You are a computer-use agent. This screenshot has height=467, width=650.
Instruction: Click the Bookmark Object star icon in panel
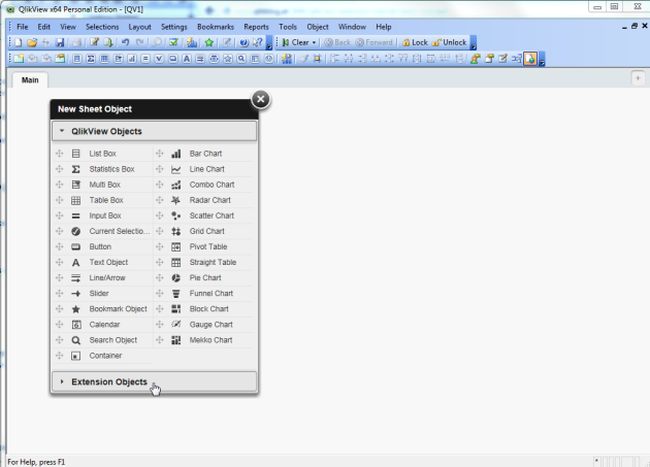(x=76, y=309)
